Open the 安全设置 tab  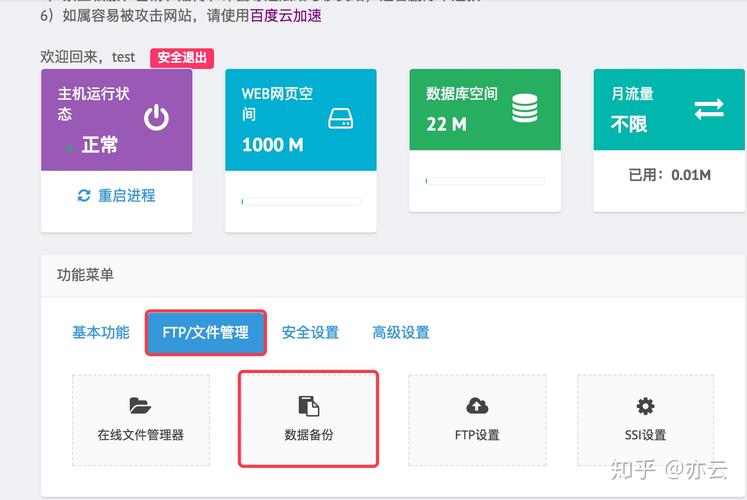[310, 332]
